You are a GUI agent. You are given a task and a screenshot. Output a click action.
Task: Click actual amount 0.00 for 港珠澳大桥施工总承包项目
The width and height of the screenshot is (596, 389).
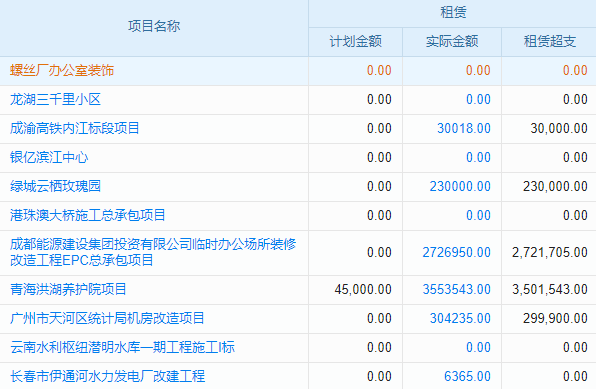pos(478,215)
